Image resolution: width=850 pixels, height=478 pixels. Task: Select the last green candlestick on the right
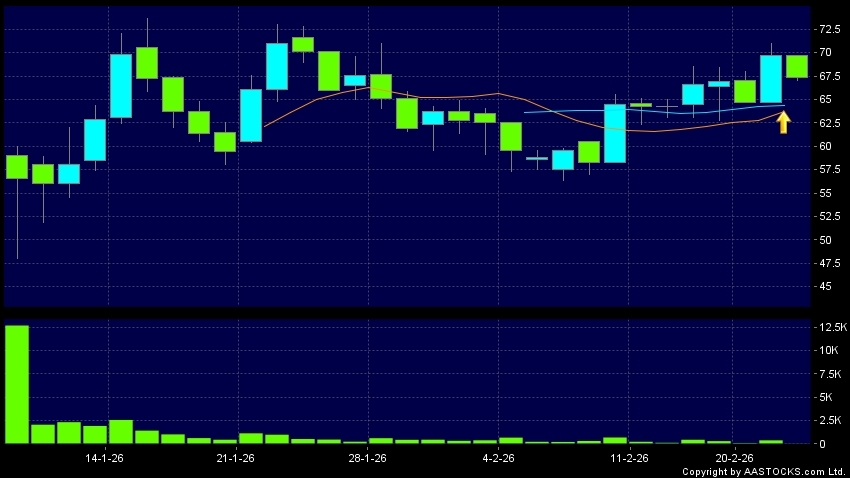(797, 66)
